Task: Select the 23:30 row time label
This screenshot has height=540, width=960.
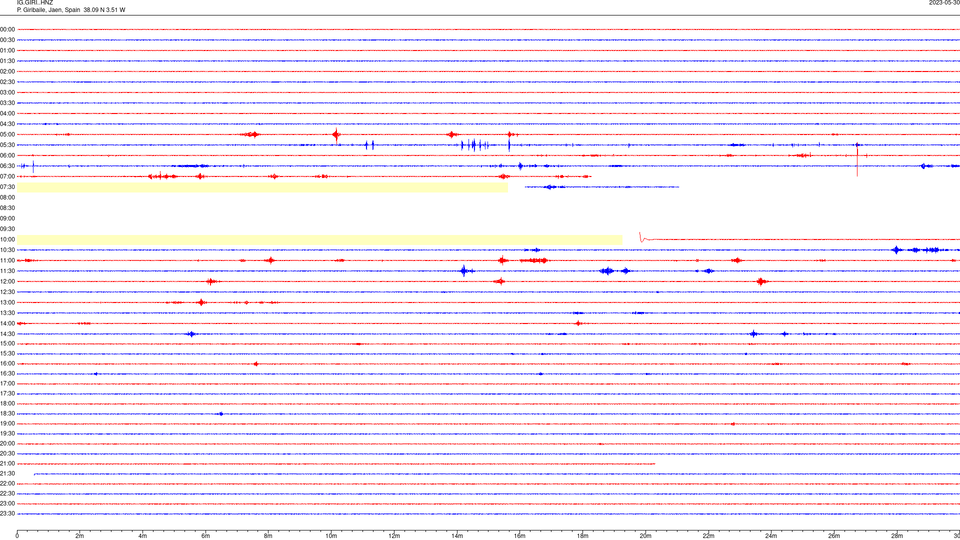Action: click(x=7, y=514)
